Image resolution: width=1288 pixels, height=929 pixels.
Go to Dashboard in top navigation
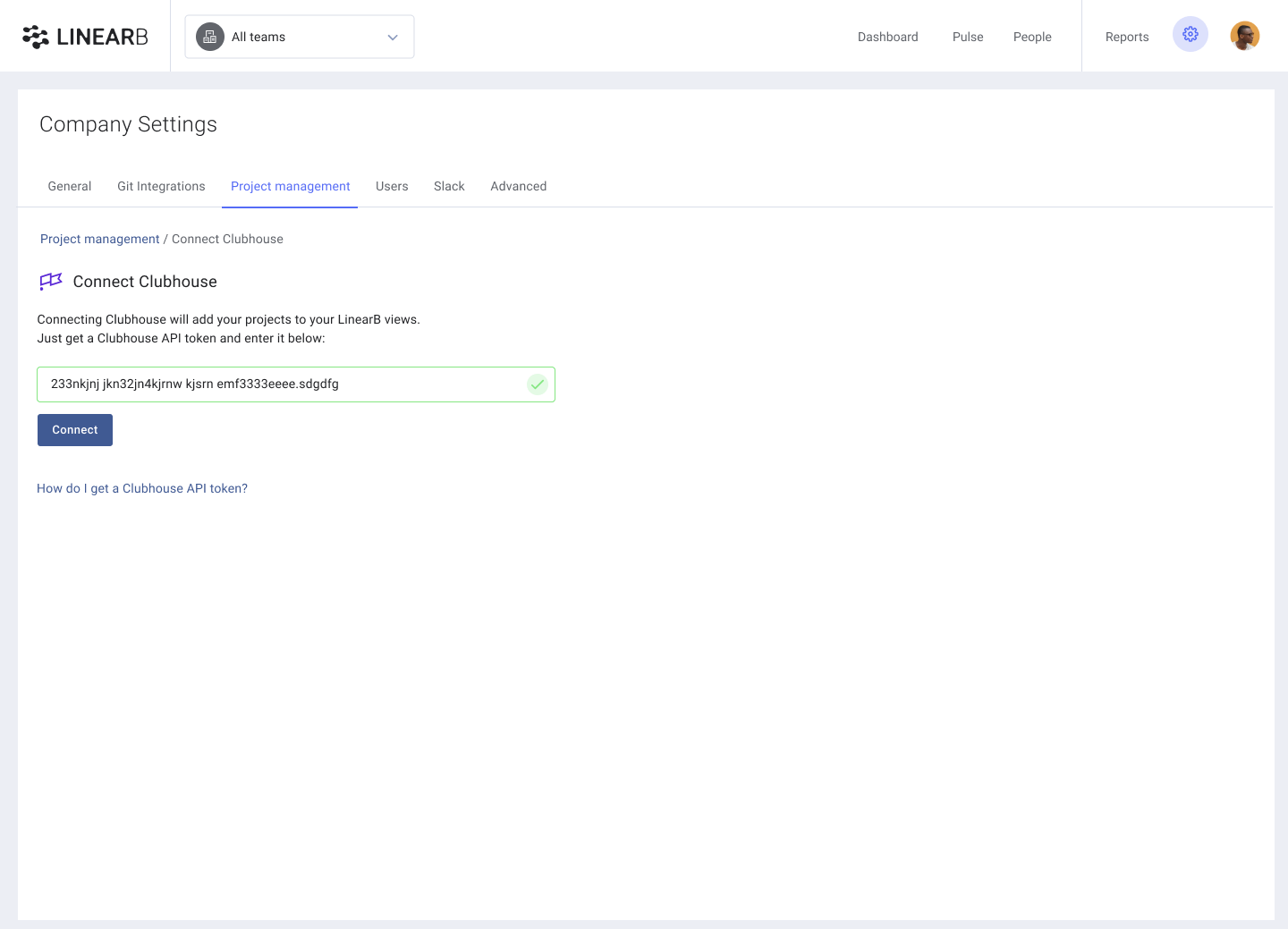[888, 37]
